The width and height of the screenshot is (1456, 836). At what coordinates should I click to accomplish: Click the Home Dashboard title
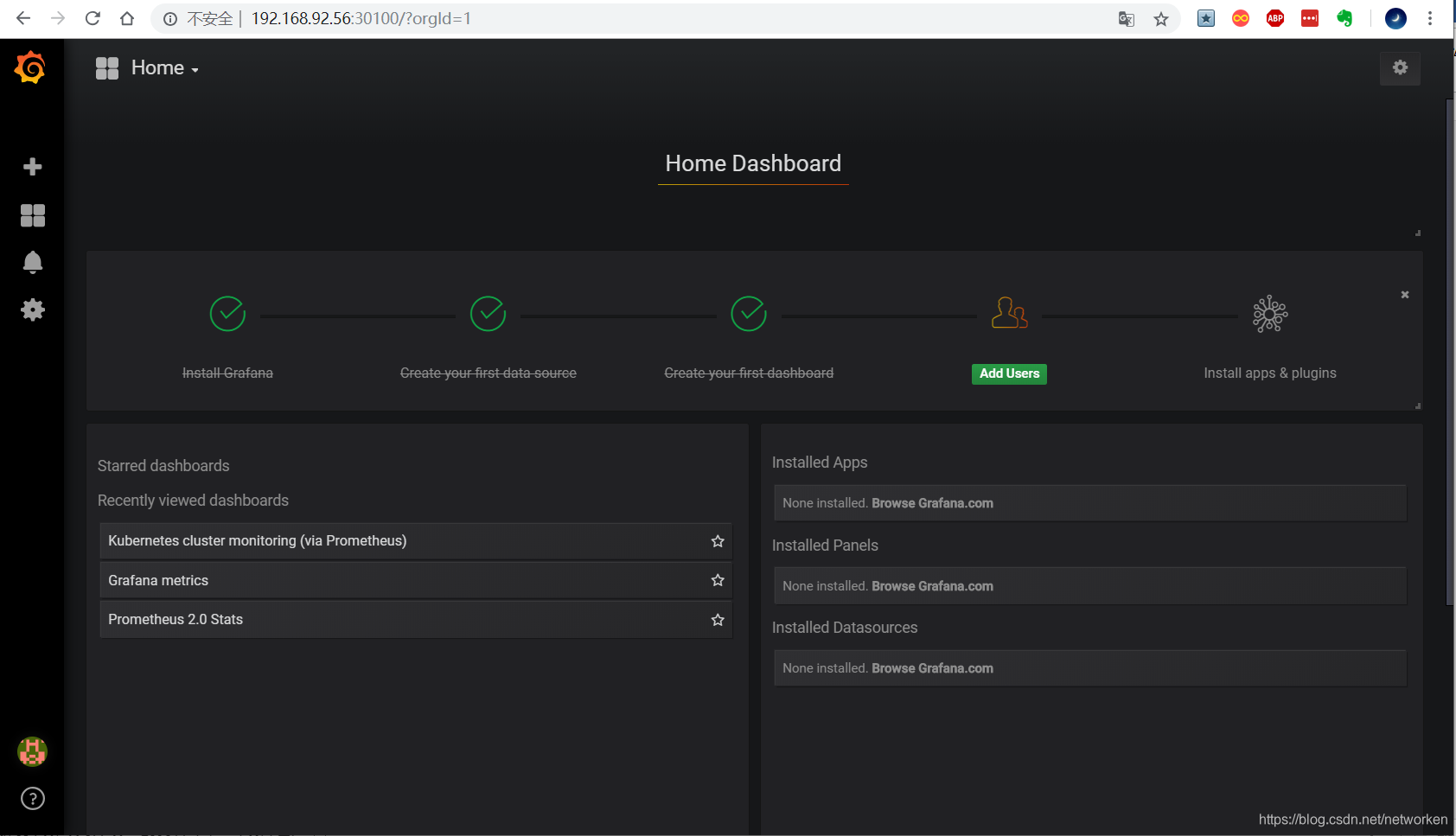(x=753, y=163)
